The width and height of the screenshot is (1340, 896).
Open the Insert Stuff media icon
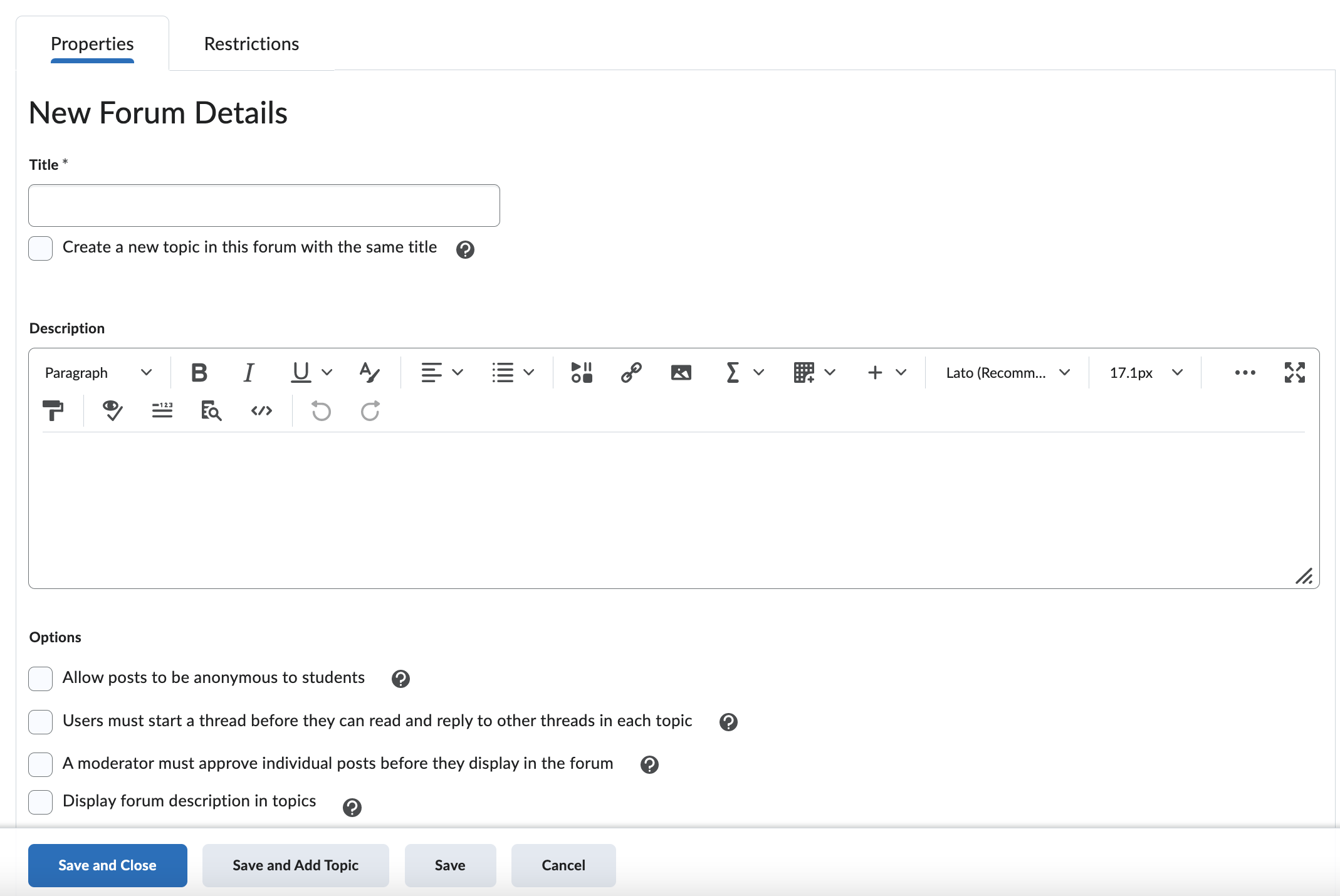tap(581, 373)
